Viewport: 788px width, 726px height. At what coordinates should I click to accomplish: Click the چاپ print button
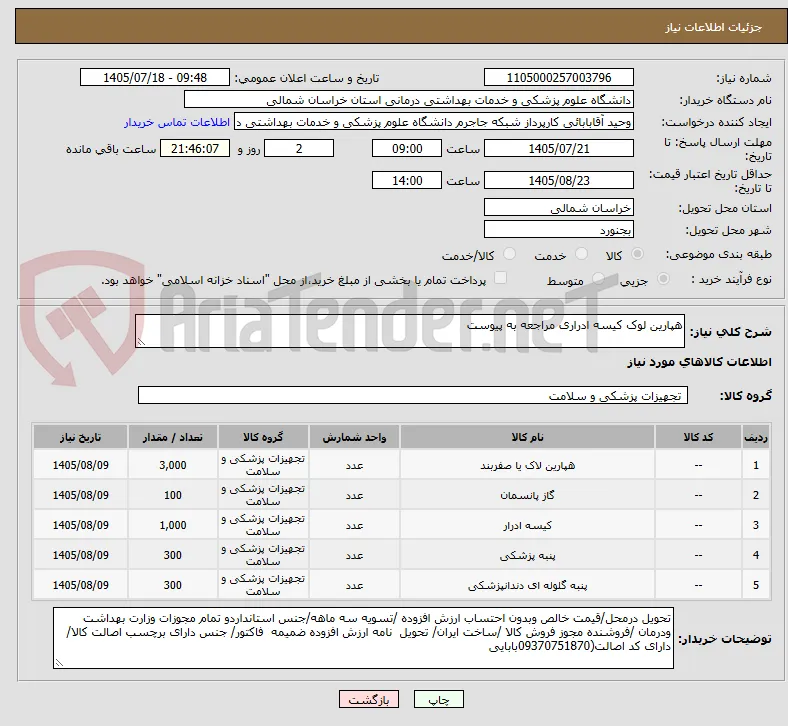click(x=439, y=699)
